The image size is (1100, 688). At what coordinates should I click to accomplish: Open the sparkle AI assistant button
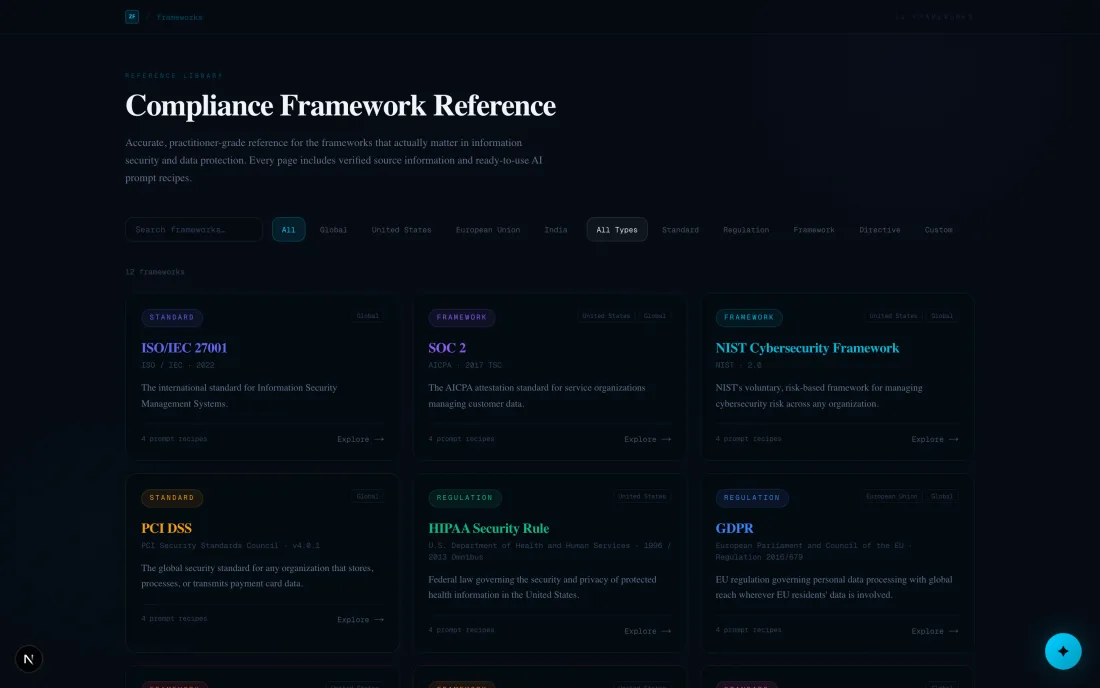point(1063,651)
